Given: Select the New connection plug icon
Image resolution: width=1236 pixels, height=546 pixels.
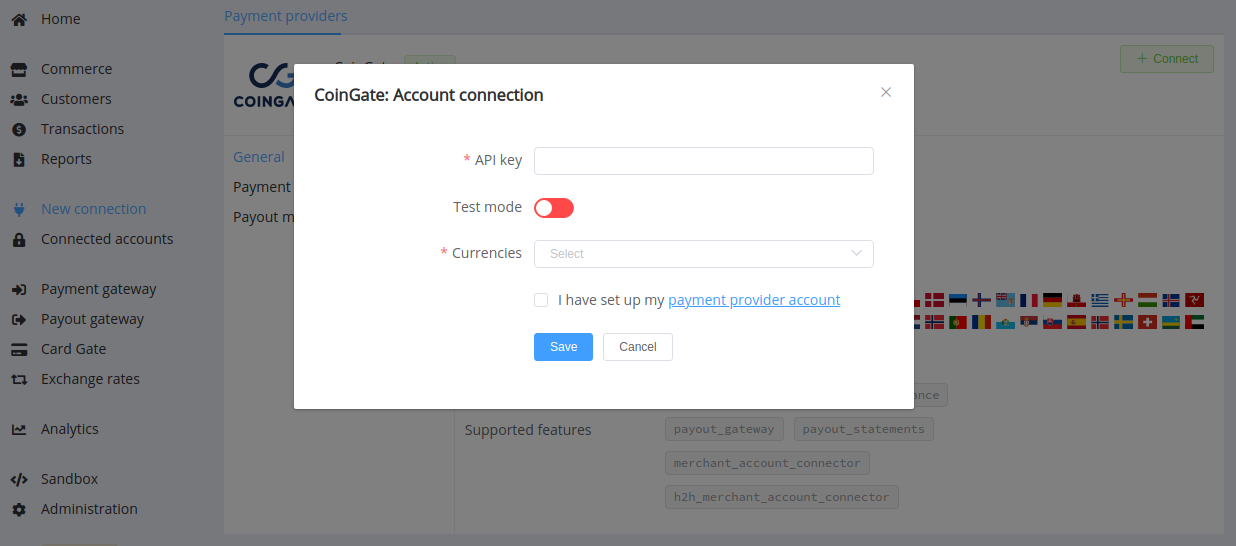Looking at the screenshot, I should [18, 209].
